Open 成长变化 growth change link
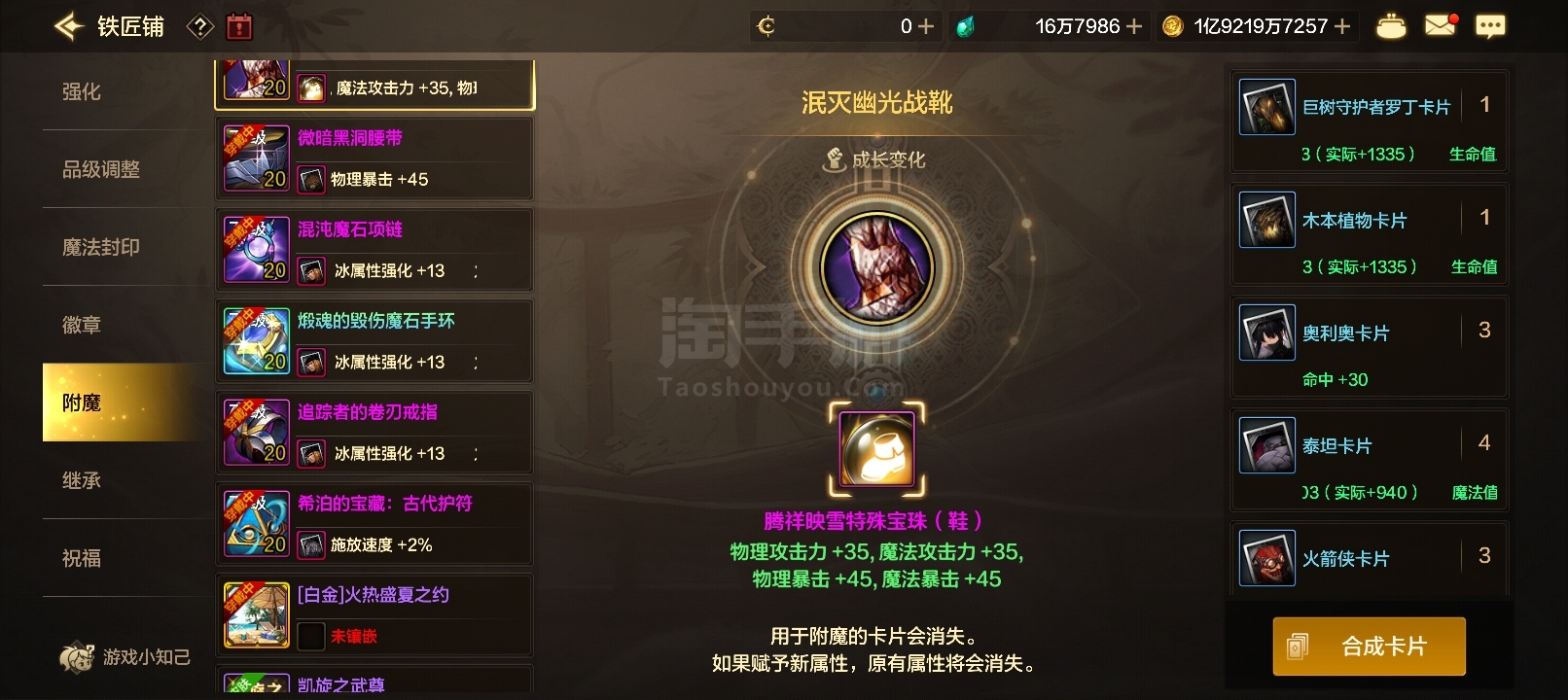1568x700 pixels. coord(875,159)
